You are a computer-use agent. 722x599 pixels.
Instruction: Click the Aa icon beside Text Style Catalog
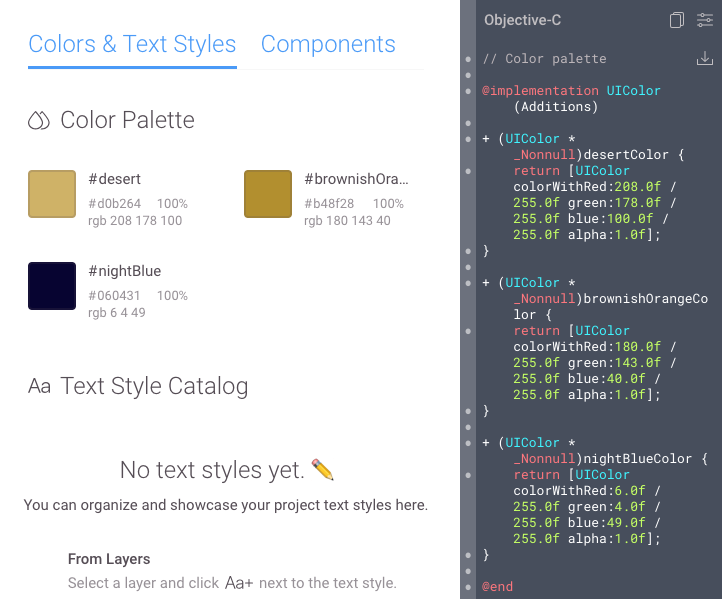pos(39,387)
